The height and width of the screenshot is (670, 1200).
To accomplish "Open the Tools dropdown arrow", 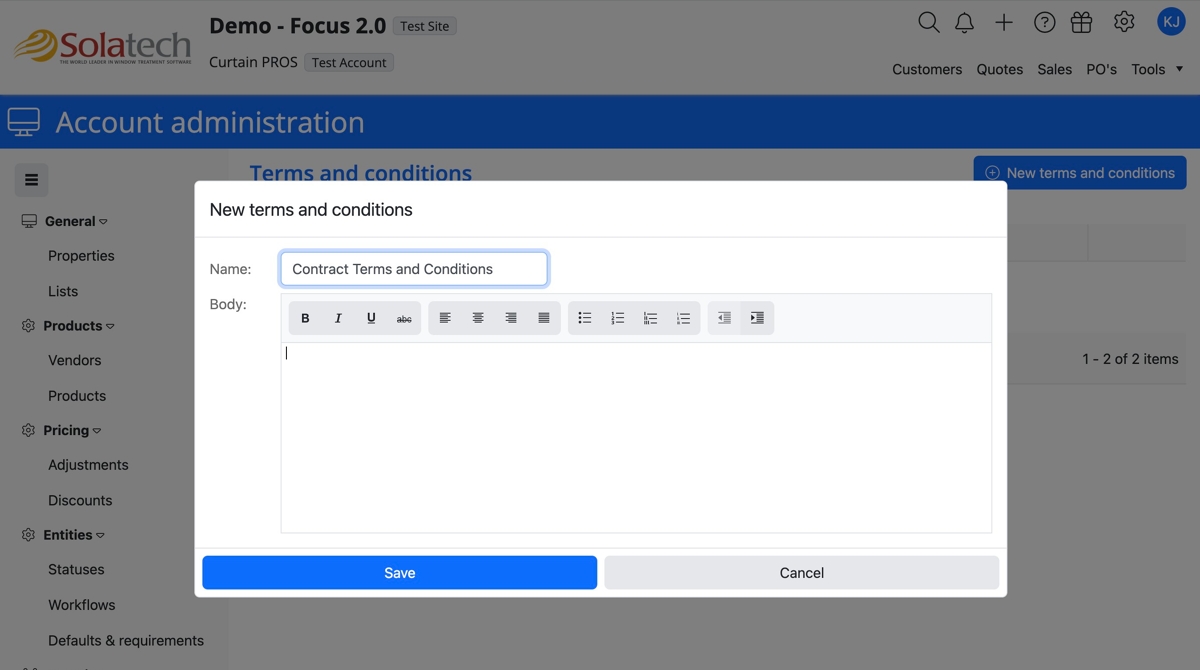I will 1179,69.
